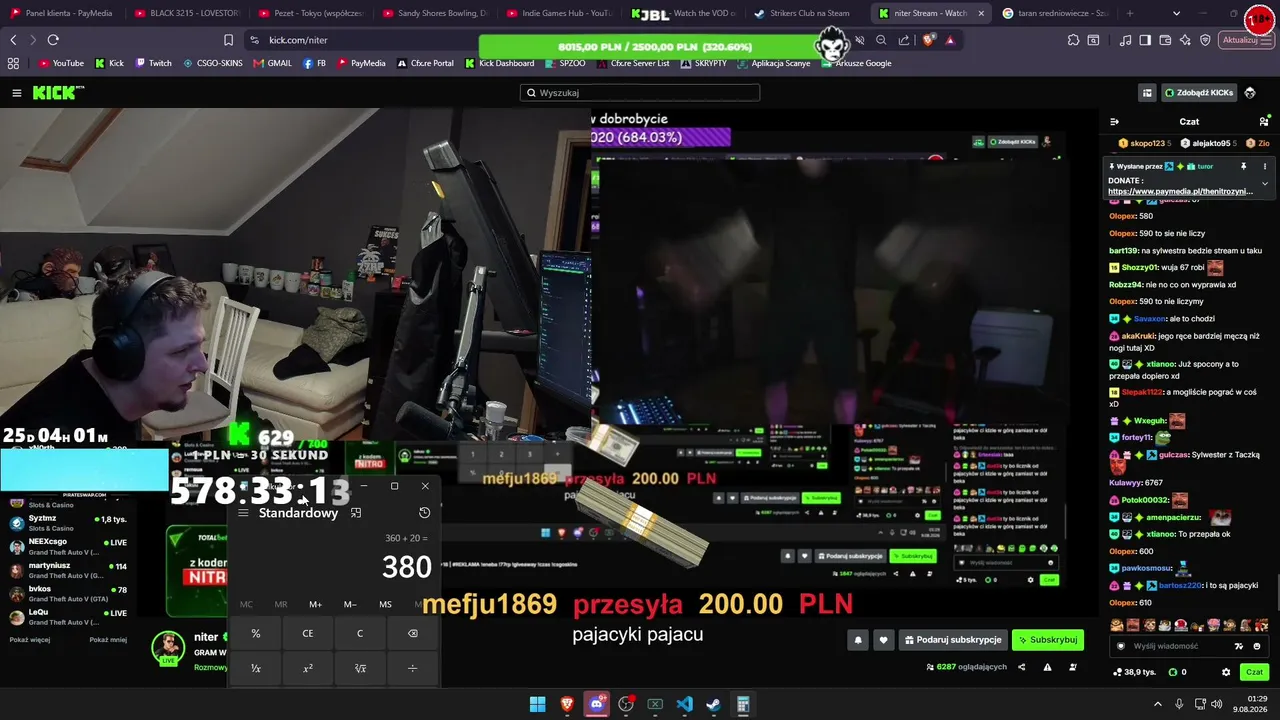The height and width of the screenshot is (720, 1280).
Task: Reload the page in the browser
Action: tap(53, 40)
